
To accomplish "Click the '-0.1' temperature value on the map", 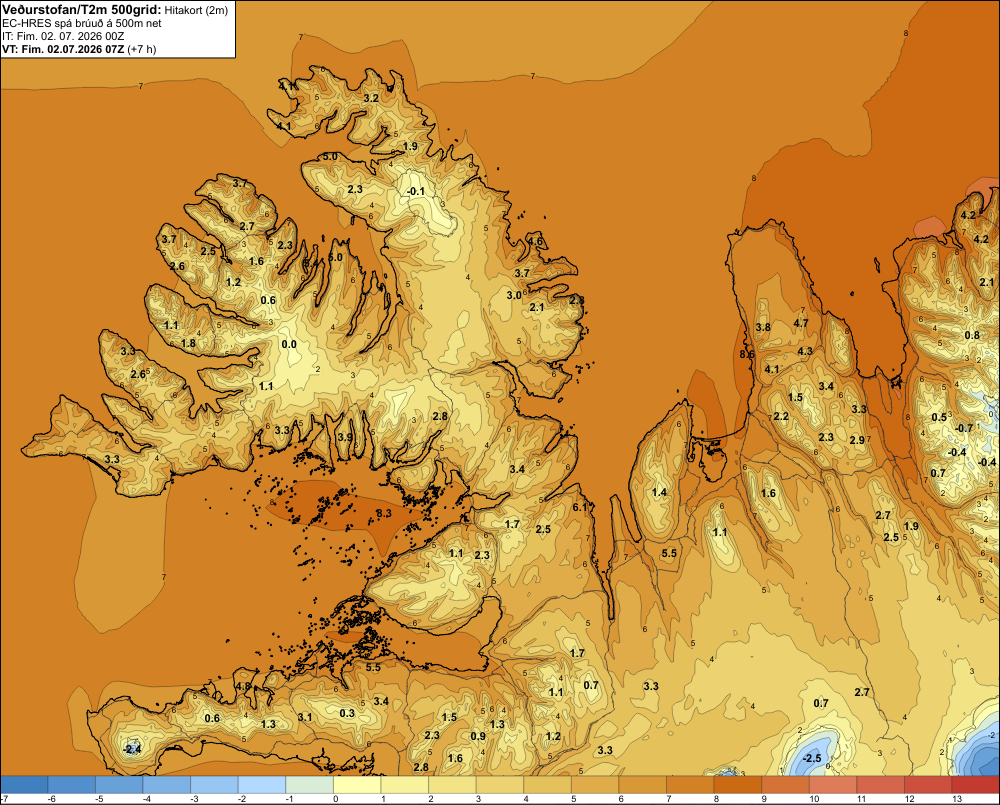I will [416, 191].
